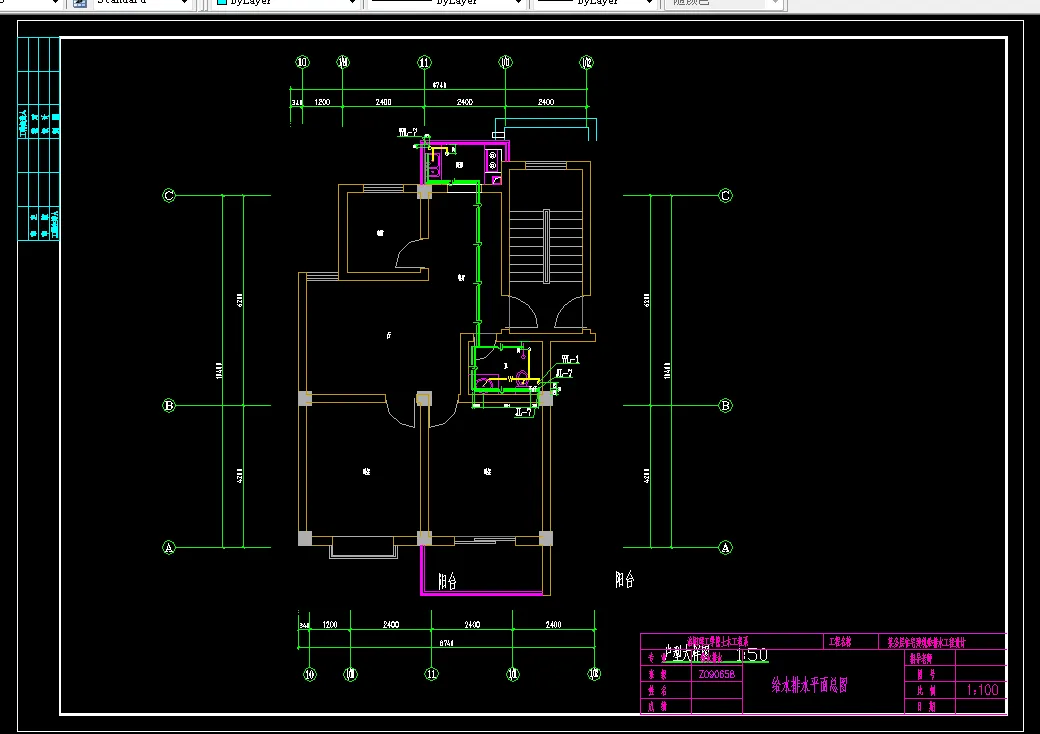Select grey column at bottom-left corner
Screen dimensions: 1040x734
pyautogui.click(x=304, y=538)
